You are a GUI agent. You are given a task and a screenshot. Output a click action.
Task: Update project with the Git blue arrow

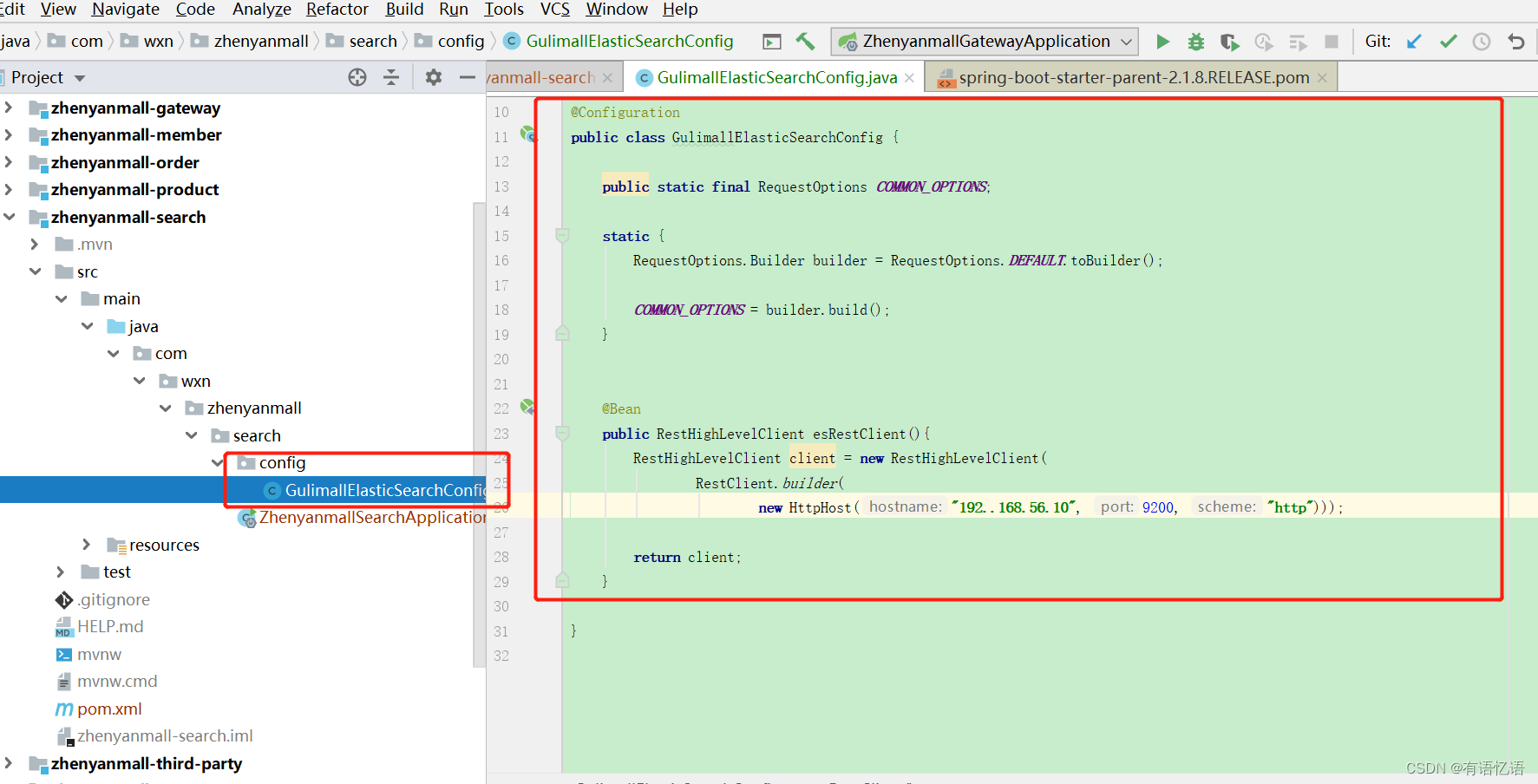[x=1414, y=42]
